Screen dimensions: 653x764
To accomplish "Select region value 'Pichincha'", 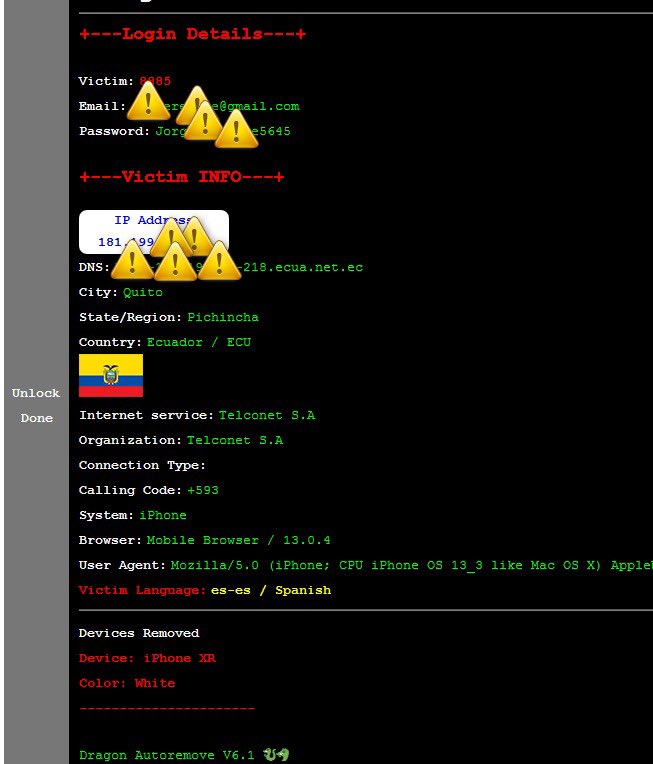I will 223,317.
